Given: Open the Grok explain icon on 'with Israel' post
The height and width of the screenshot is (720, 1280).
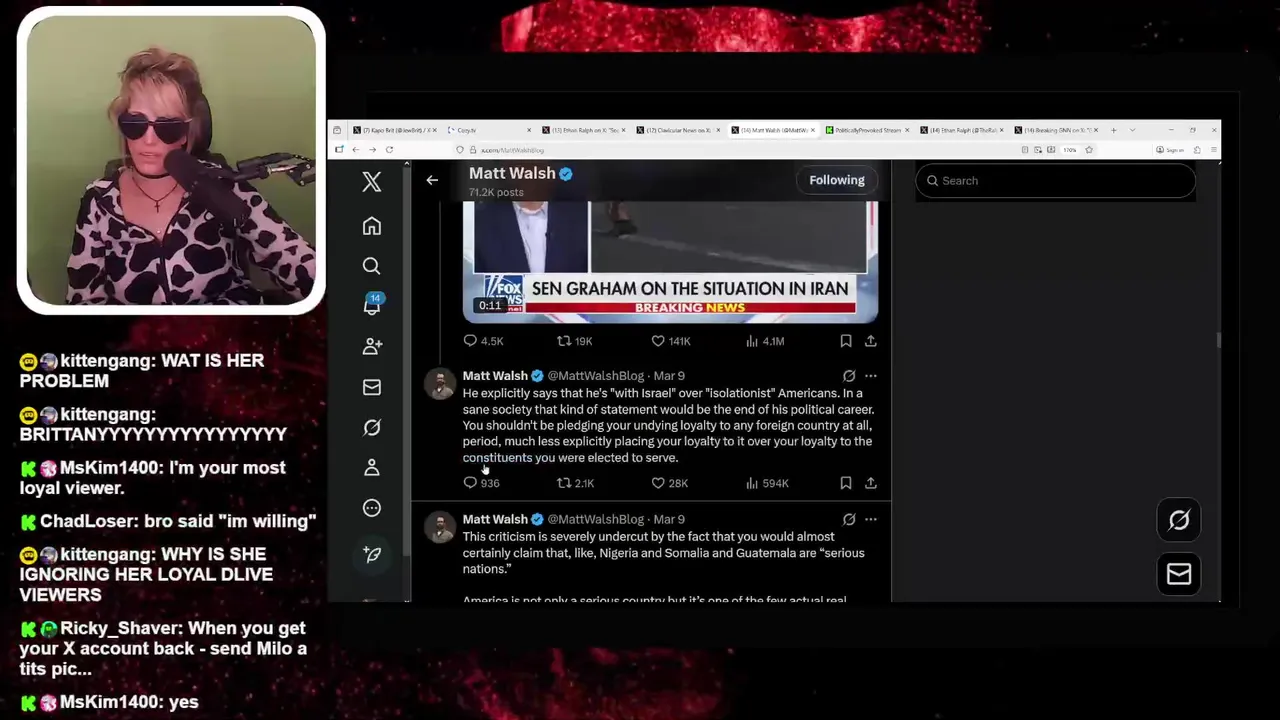Looking at the screenshot, I should [849, 376].
